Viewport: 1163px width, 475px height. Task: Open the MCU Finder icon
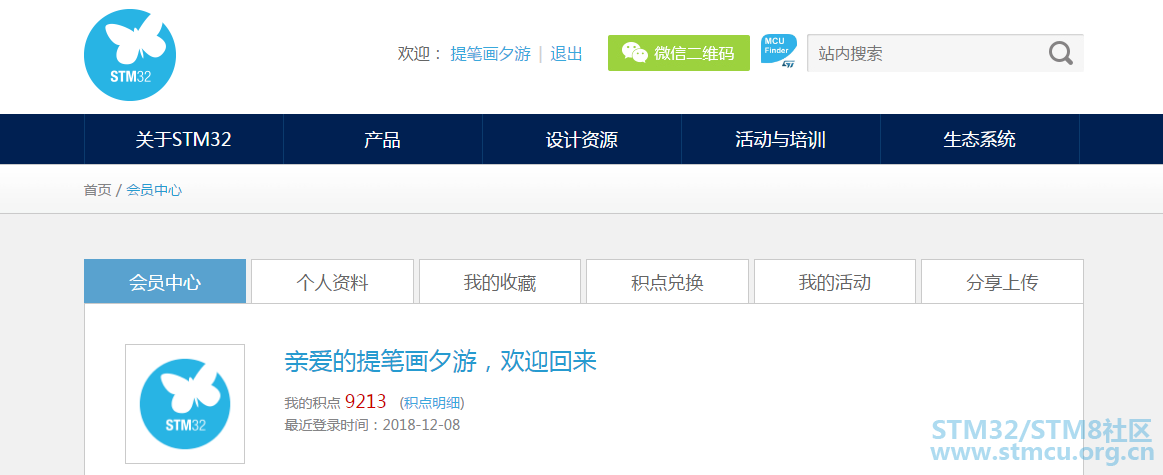(779, 52)
